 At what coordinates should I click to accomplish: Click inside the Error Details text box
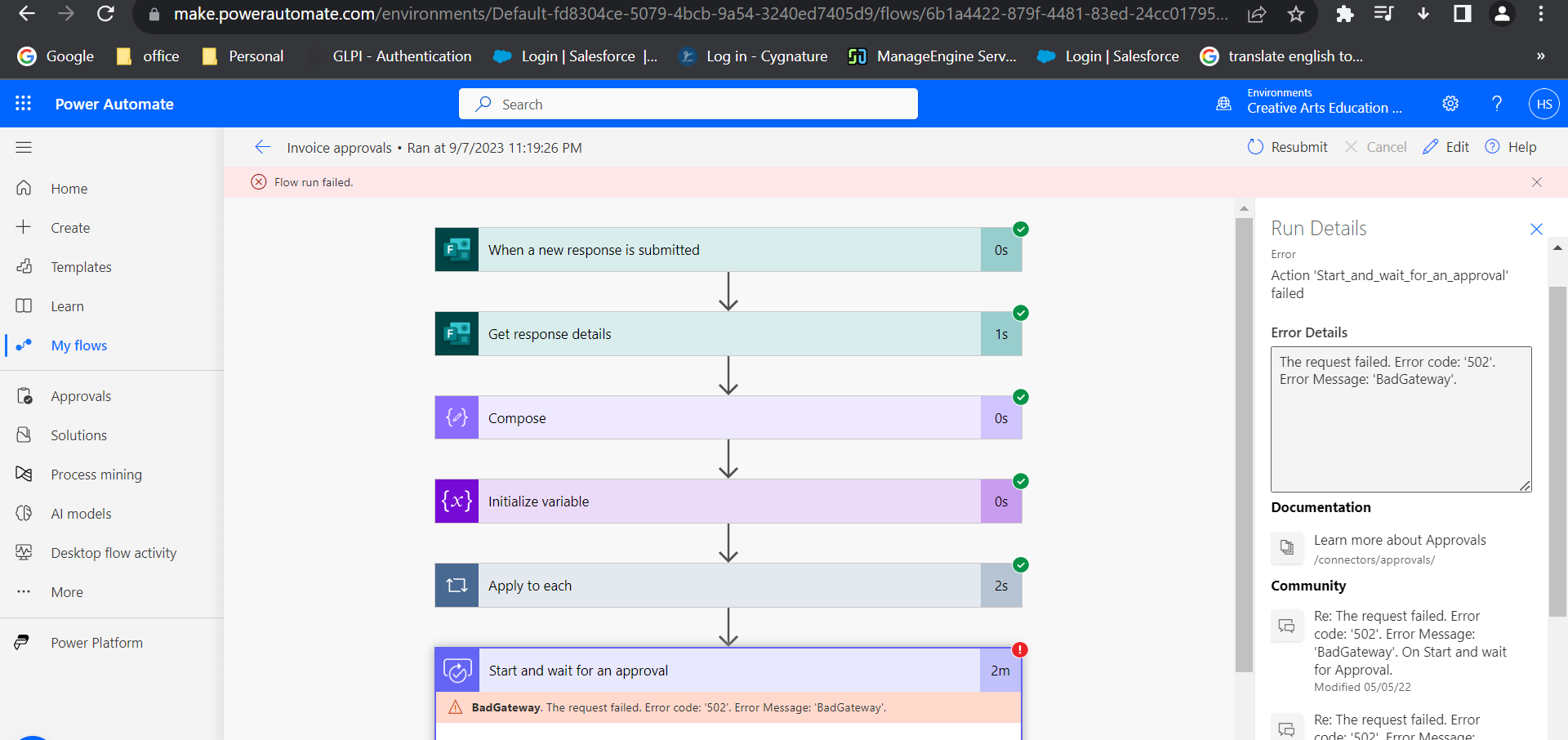pos(1401,419)
